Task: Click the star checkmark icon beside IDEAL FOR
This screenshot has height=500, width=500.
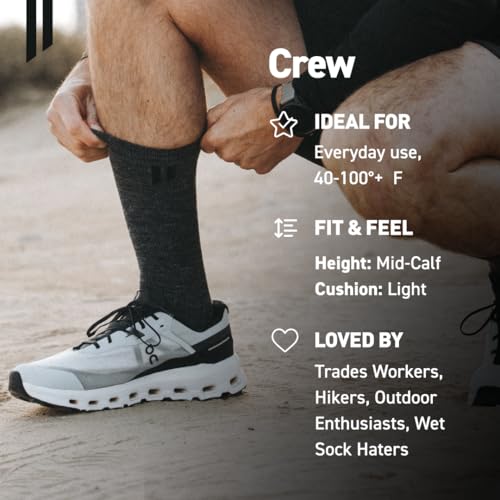Action: click(x=284, y=125)
